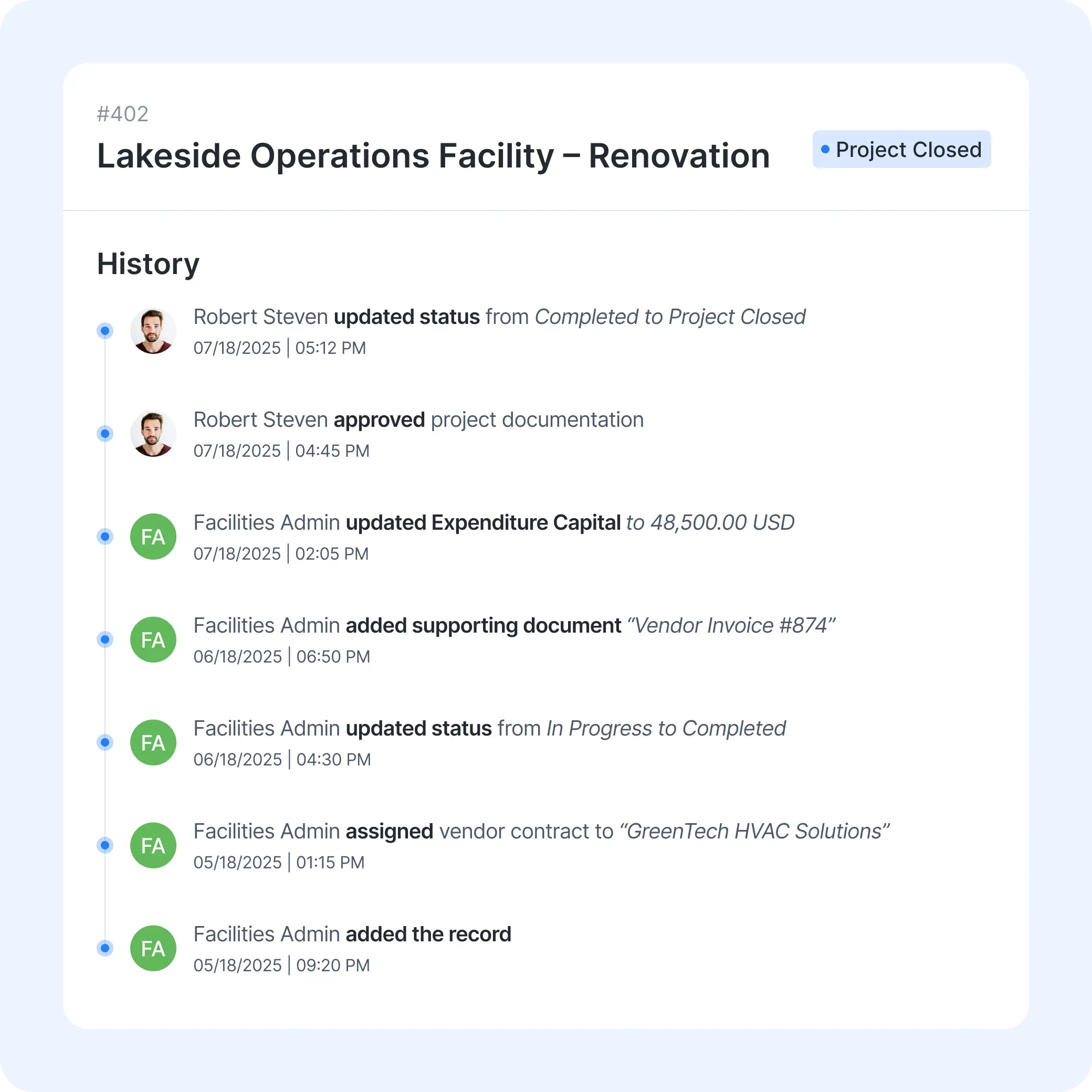Click the timeline dot beside the approved documentation entry

104,434
